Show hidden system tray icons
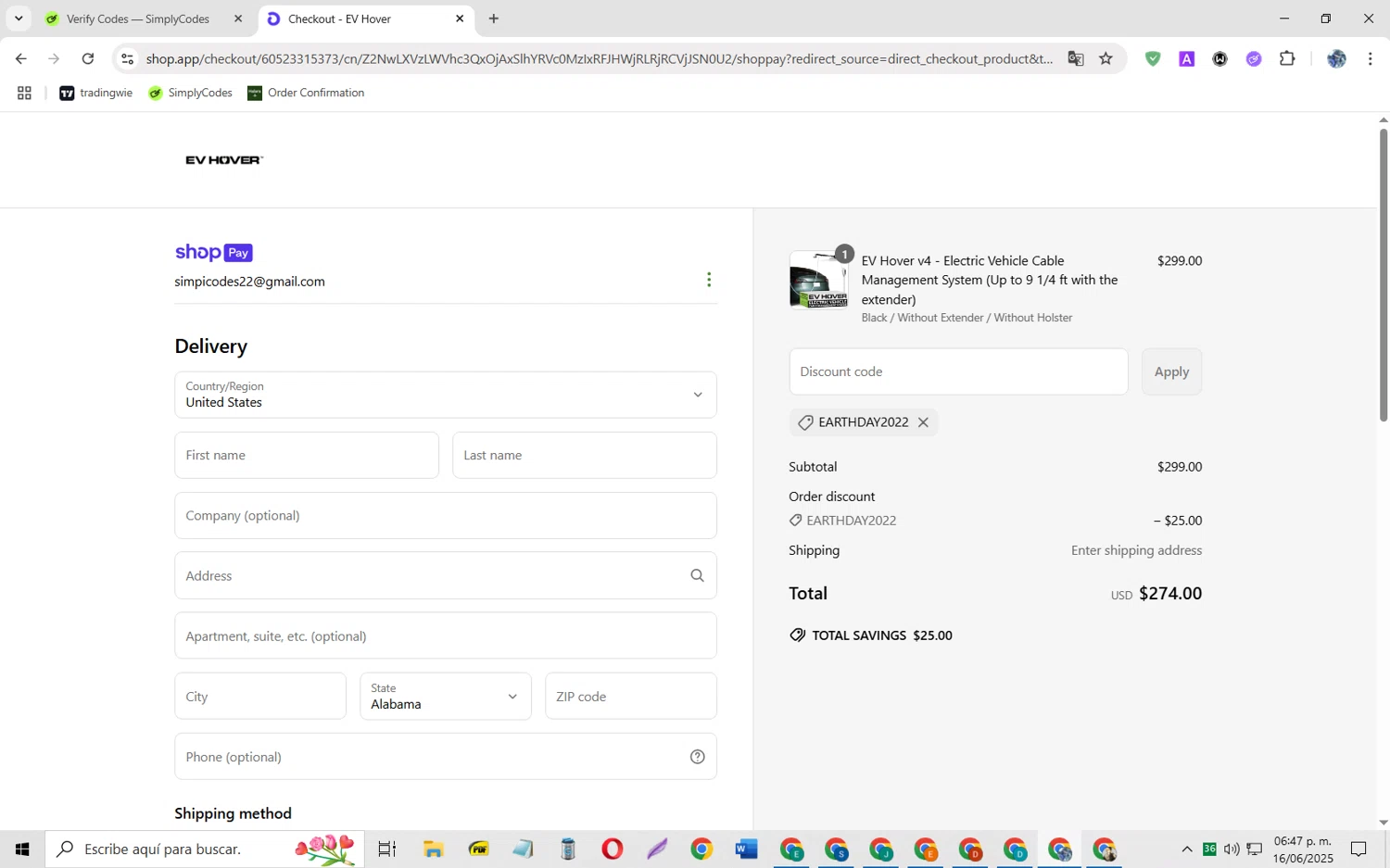The image size is (1390, 868). click(x=1186, y=849)
